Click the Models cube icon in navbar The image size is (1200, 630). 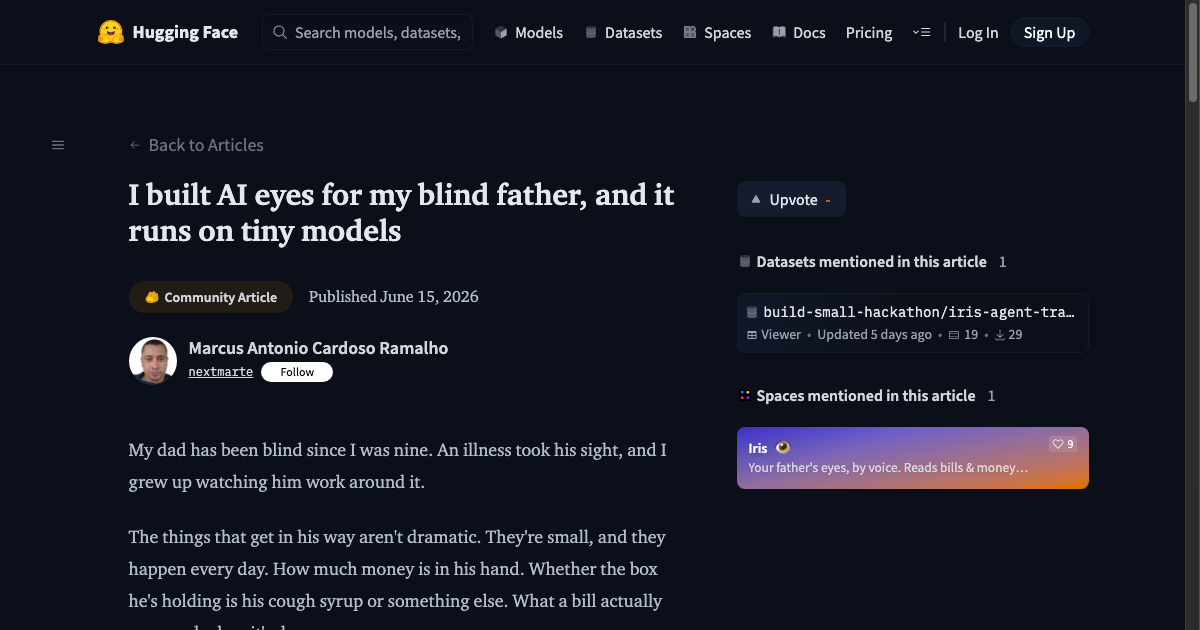[x=501, y=32]
